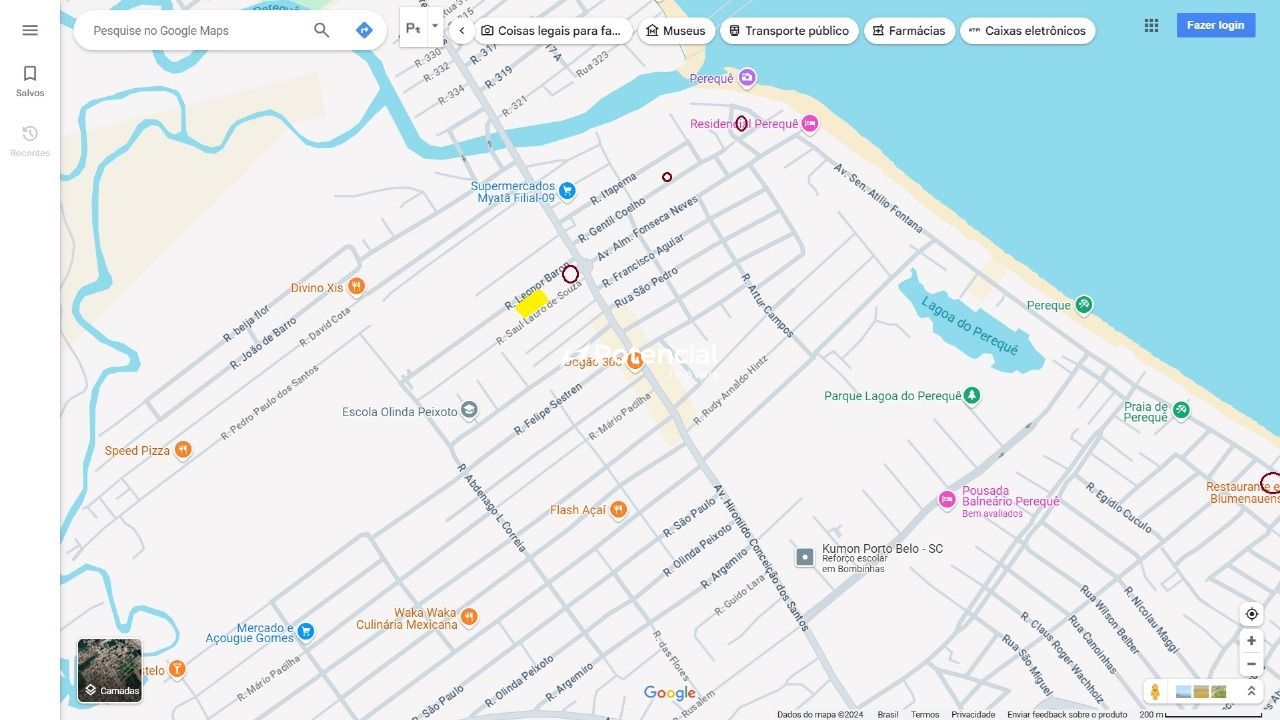1280x720 pixels.
Task: Click the Escola Olinda Peixoto pin
Action: (x=469, y=411)
